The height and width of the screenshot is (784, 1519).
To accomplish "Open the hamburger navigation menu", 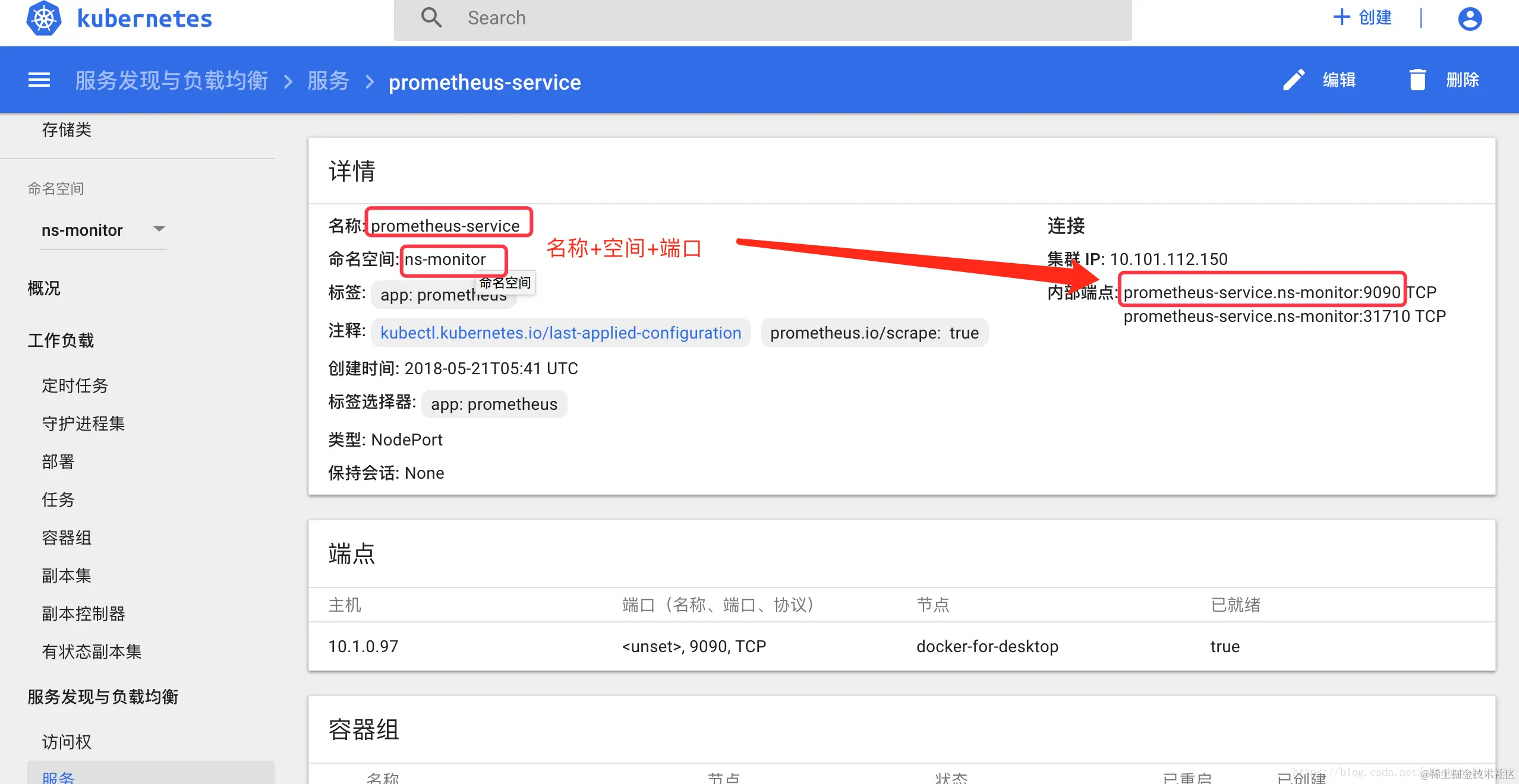I will tap(39, 80).
